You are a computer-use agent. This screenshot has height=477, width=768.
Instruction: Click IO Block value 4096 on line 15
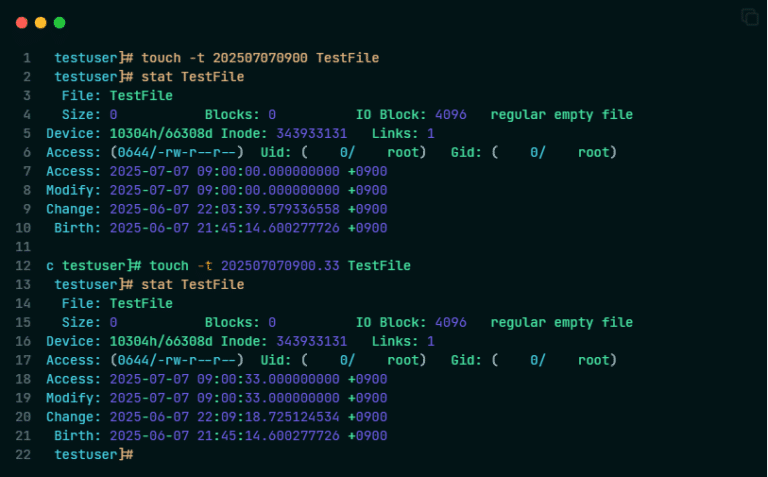click(x=451, y=323)
